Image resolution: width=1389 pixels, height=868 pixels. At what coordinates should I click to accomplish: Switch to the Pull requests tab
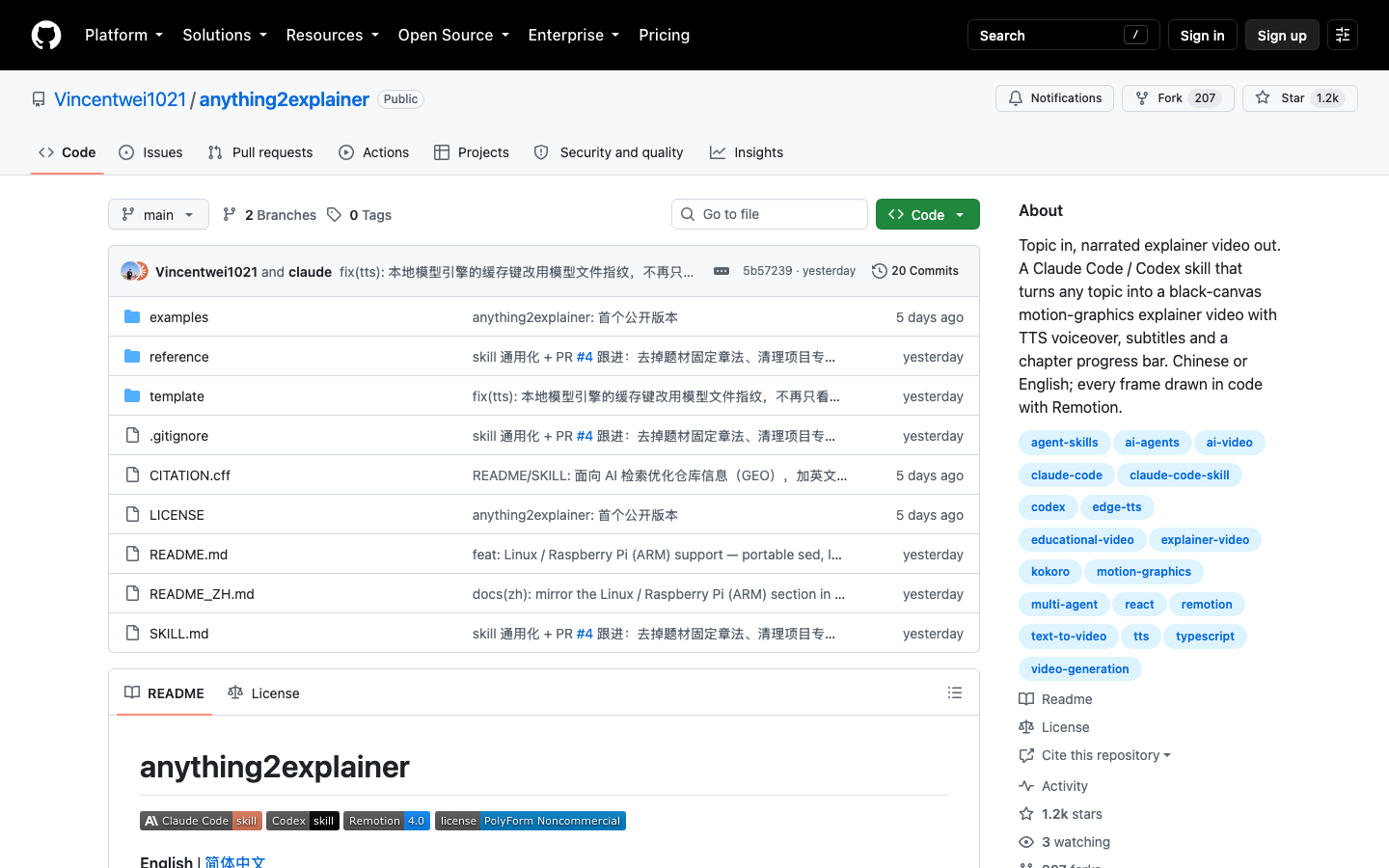(260, 152)
